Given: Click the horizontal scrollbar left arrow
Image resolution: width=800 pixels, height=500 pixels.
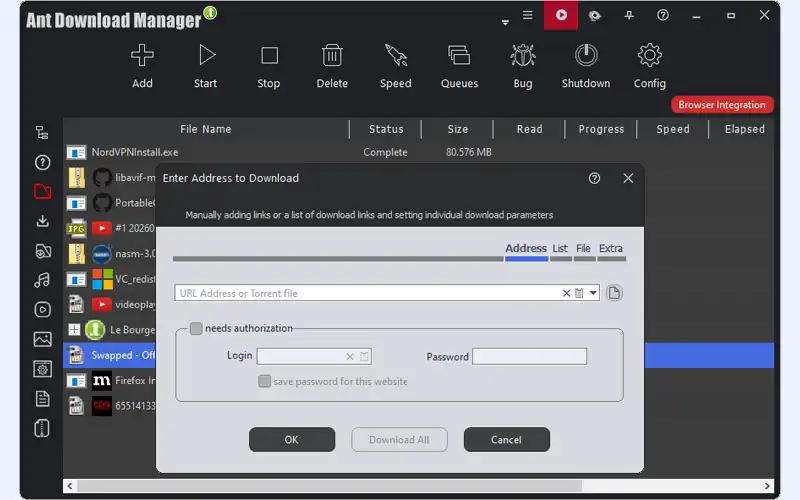Looking at the screenshot, I should [70, 486].
